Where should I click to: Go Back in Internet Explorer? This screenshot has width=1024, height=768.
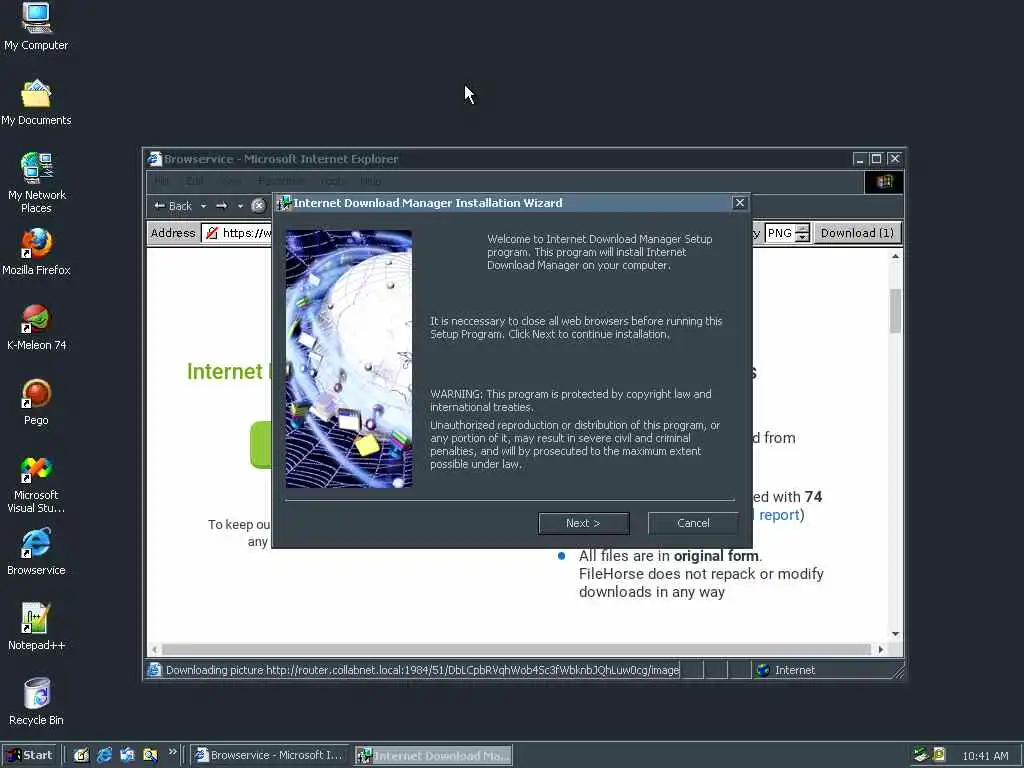pyautogui.click(x=173, y=206)
